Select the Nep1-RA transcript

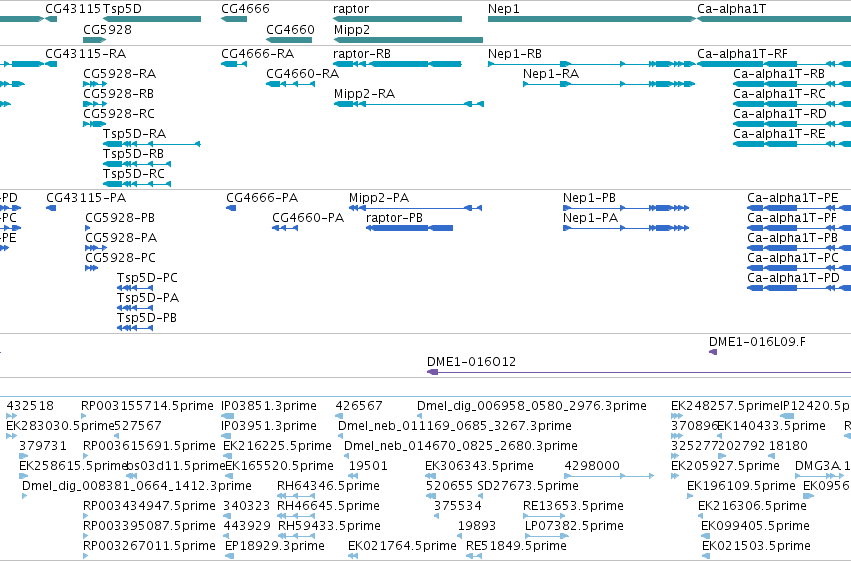pyautogui.click(x=609, y=84)
